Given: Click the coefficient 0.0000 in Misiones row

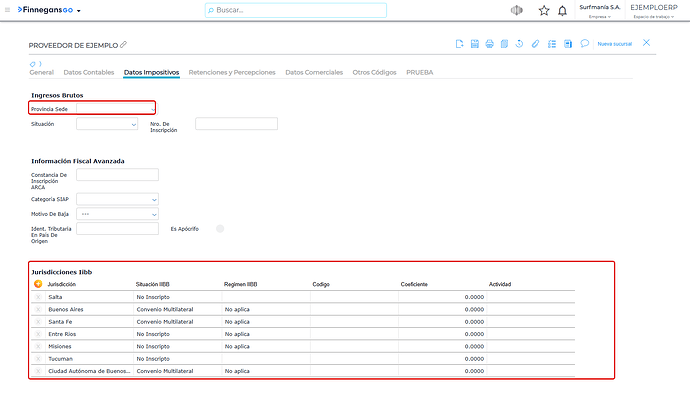Looking at the screenshot, I should pos(474,347).
